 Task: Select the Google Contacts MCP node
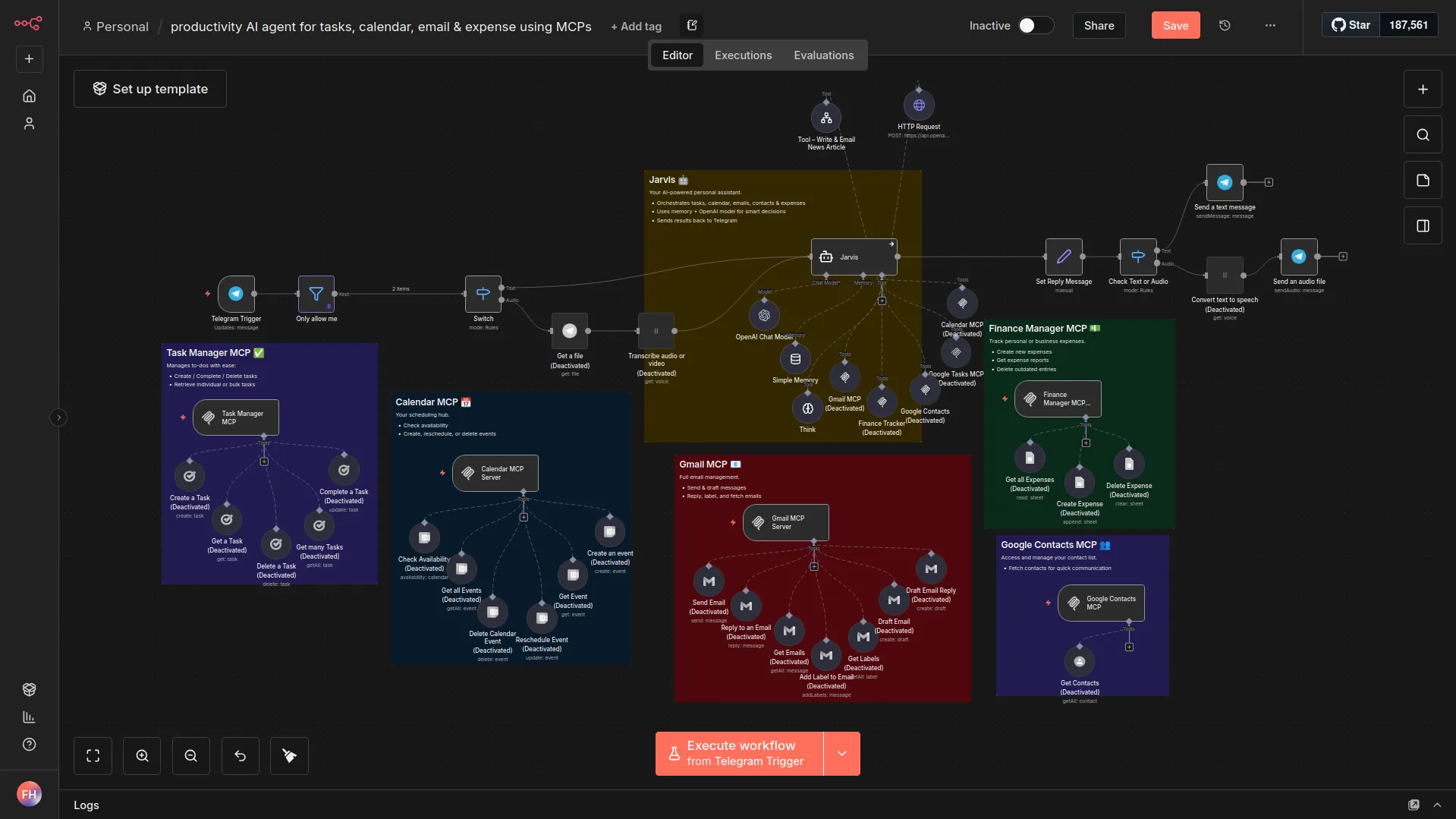click(1101, 603)
